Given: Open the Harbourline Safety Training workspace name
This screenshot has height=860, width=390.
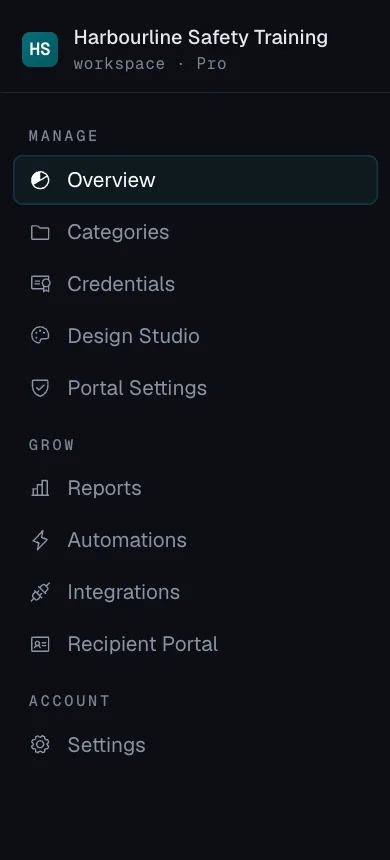Looking at the screenshot, I should 201,37.
